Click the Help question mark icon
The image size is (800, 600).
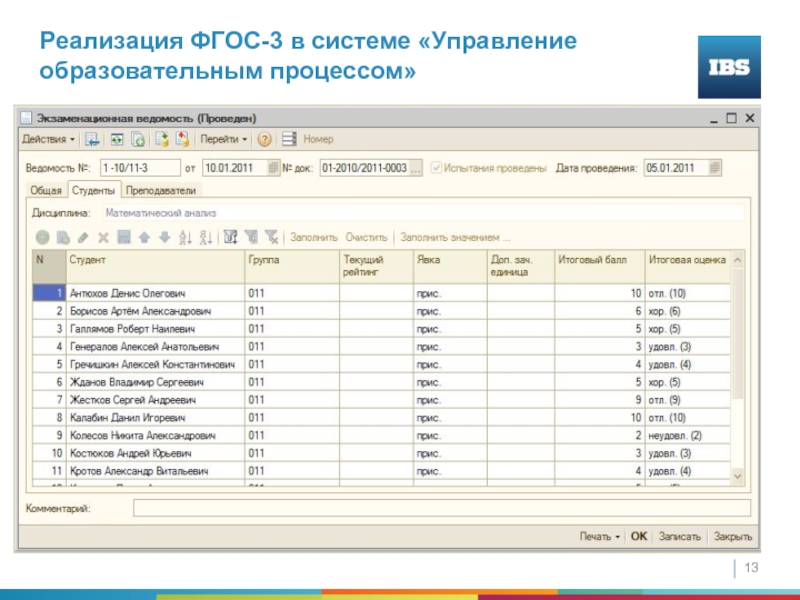pyautogui.click(x=265, y=140)
